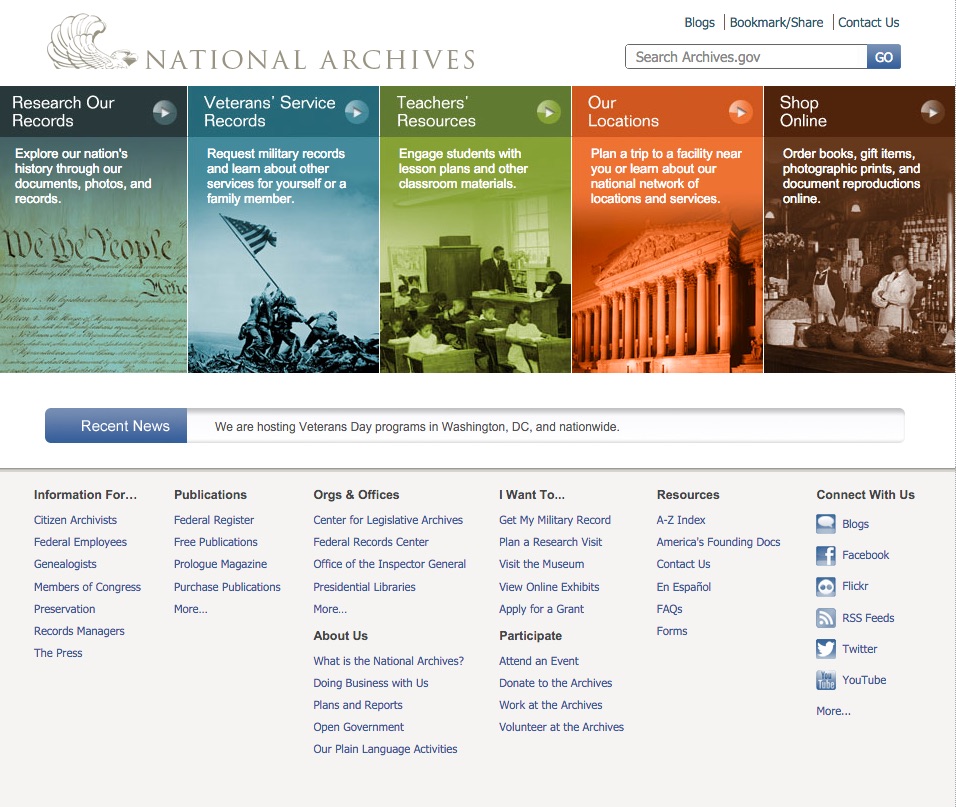
Task: Click the RSS Feeds icon
Action: (x=826, y=618)
